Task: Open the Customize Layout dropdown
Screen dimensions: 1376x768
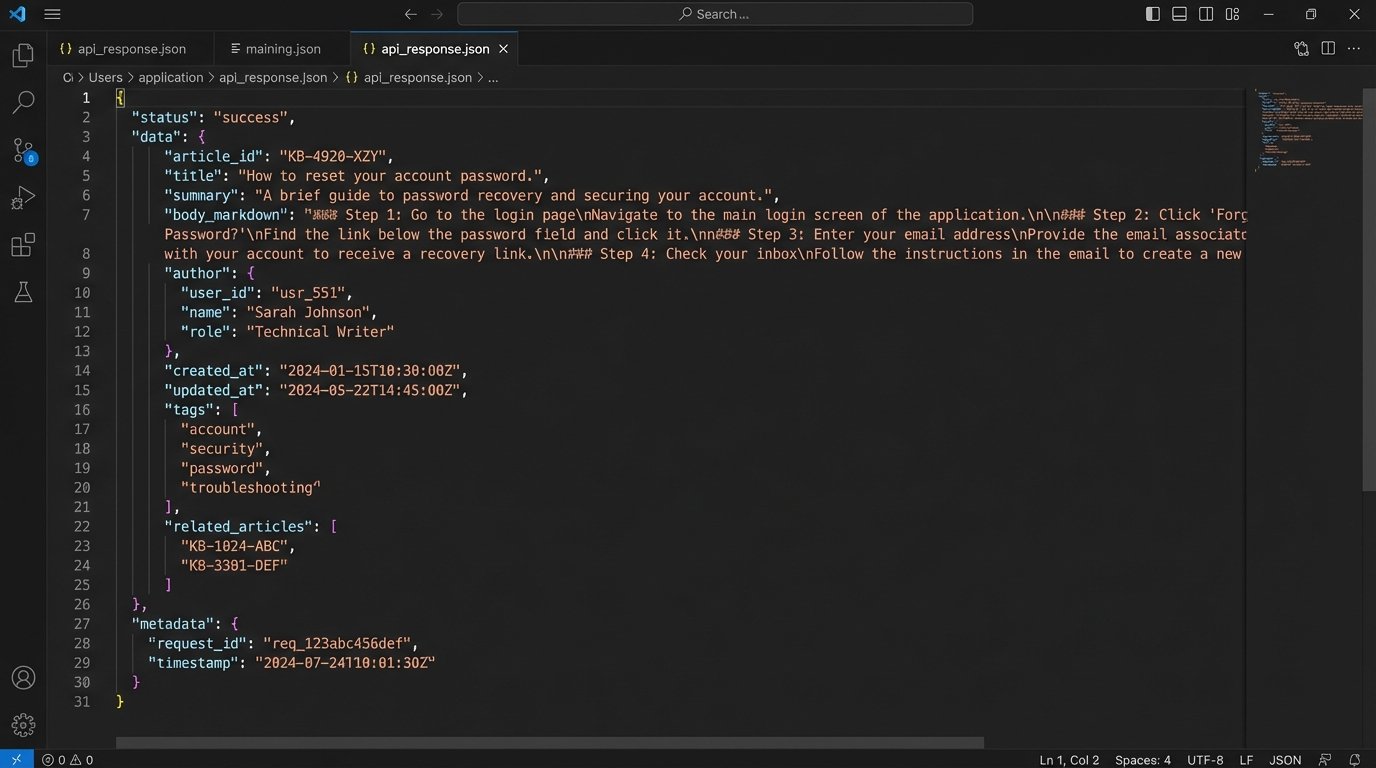Action: (1232, 14)
